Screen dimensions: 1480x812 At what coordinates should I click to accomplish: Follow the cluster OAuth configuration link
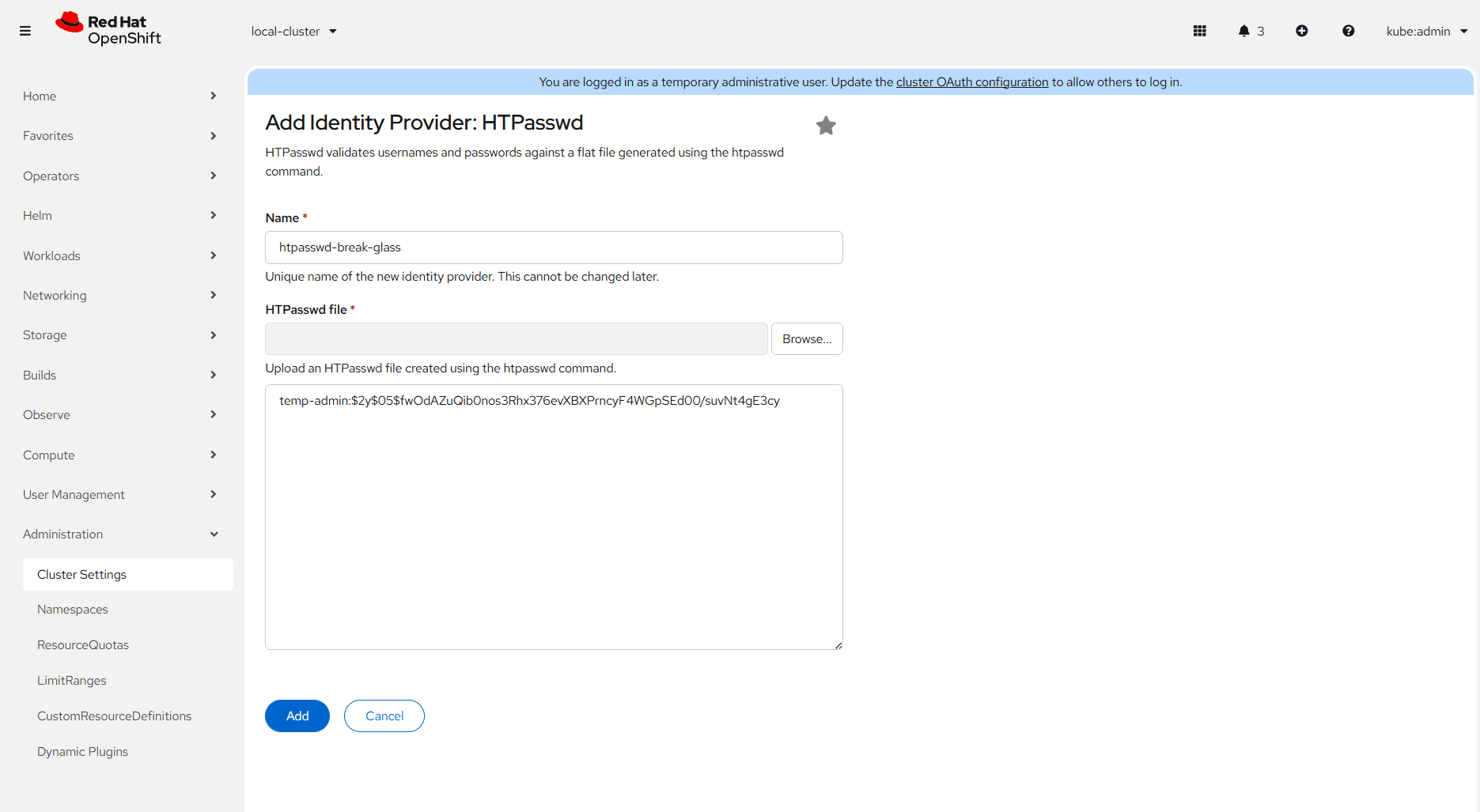click(971, 82)
